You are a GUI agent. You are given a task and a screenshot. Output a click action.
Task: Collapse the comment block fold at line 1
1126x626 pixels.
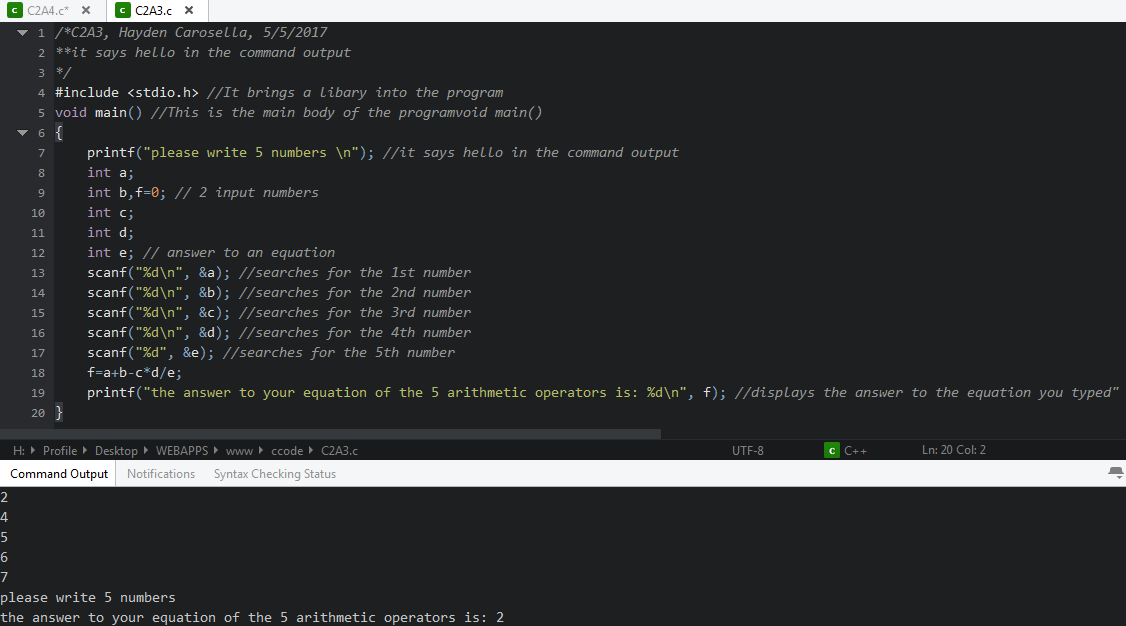click(x=22, y=32)
